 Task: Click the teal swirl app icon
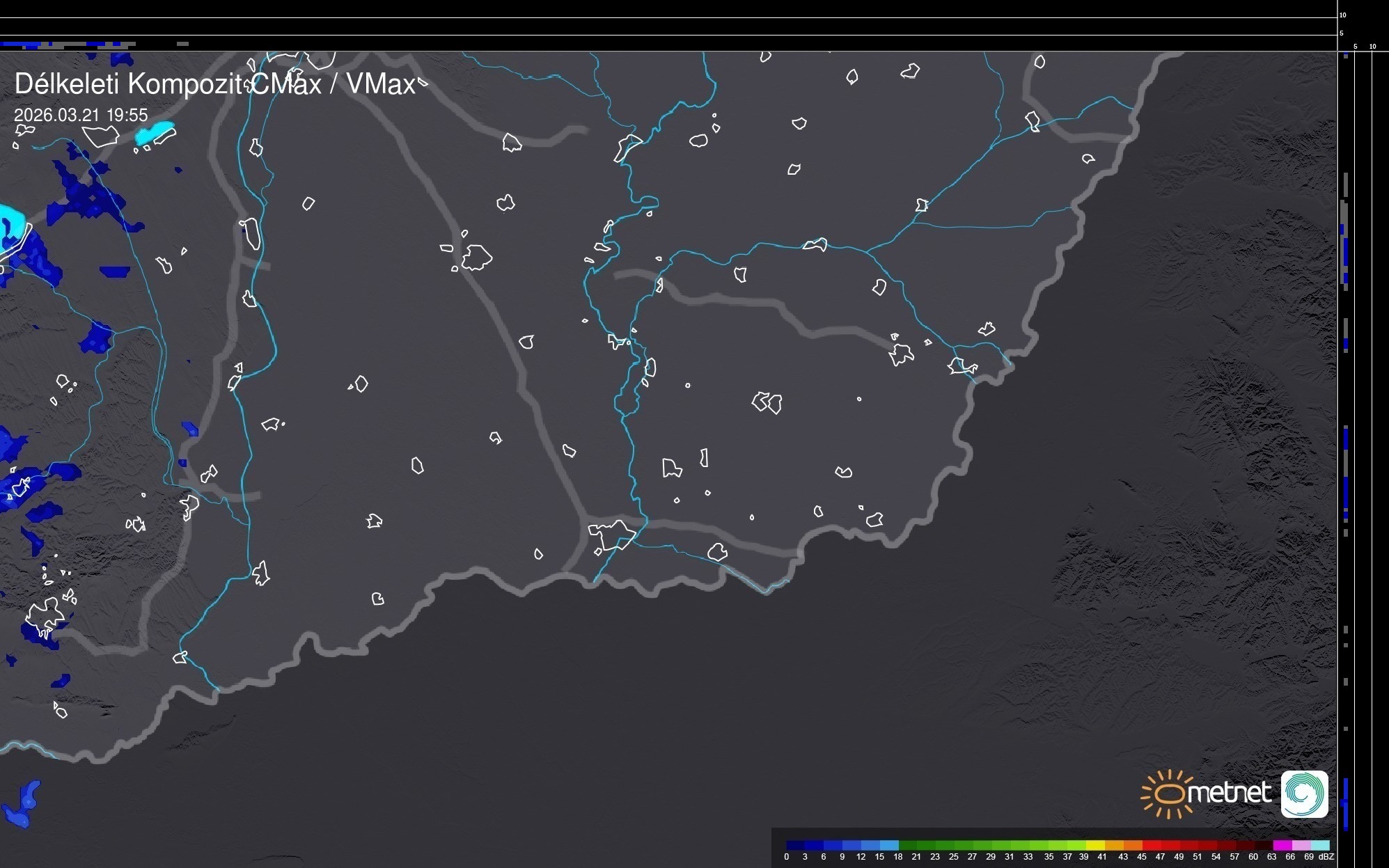1304,794
